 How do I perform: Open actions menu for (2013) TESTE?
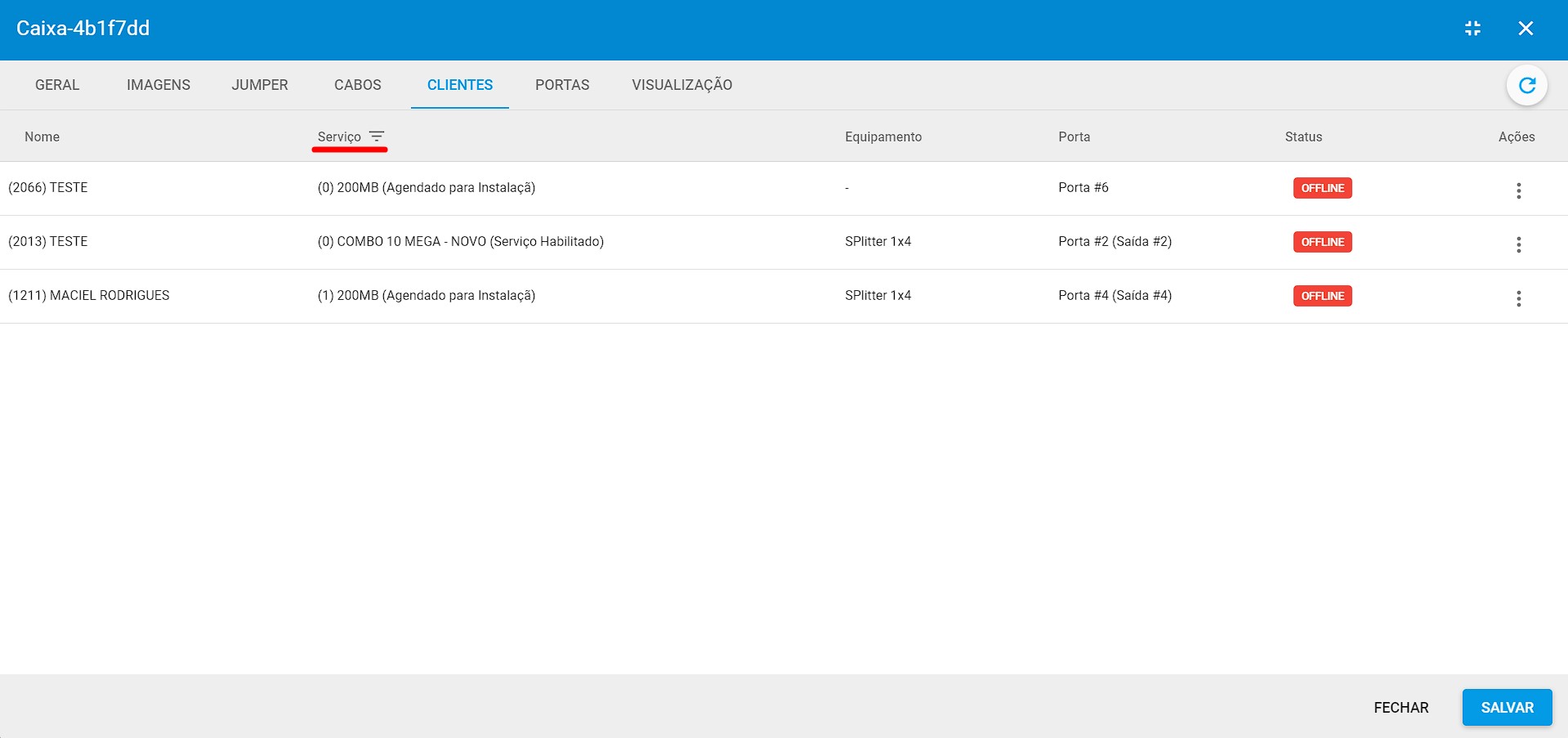point(1518,244)
